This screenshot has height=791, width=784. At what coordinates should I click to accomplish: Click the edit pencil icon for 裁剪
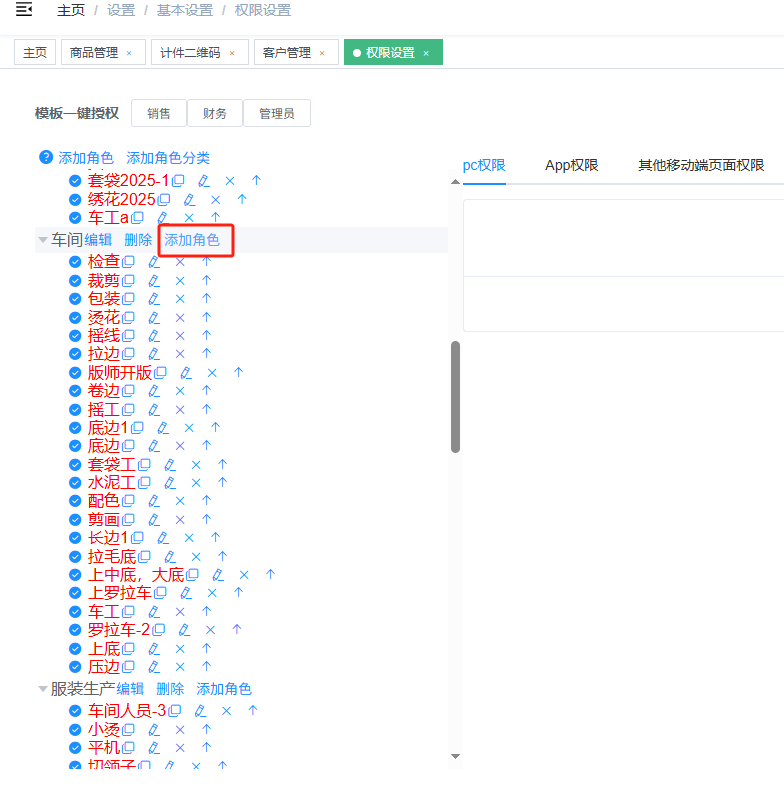(x=154, y=281)
